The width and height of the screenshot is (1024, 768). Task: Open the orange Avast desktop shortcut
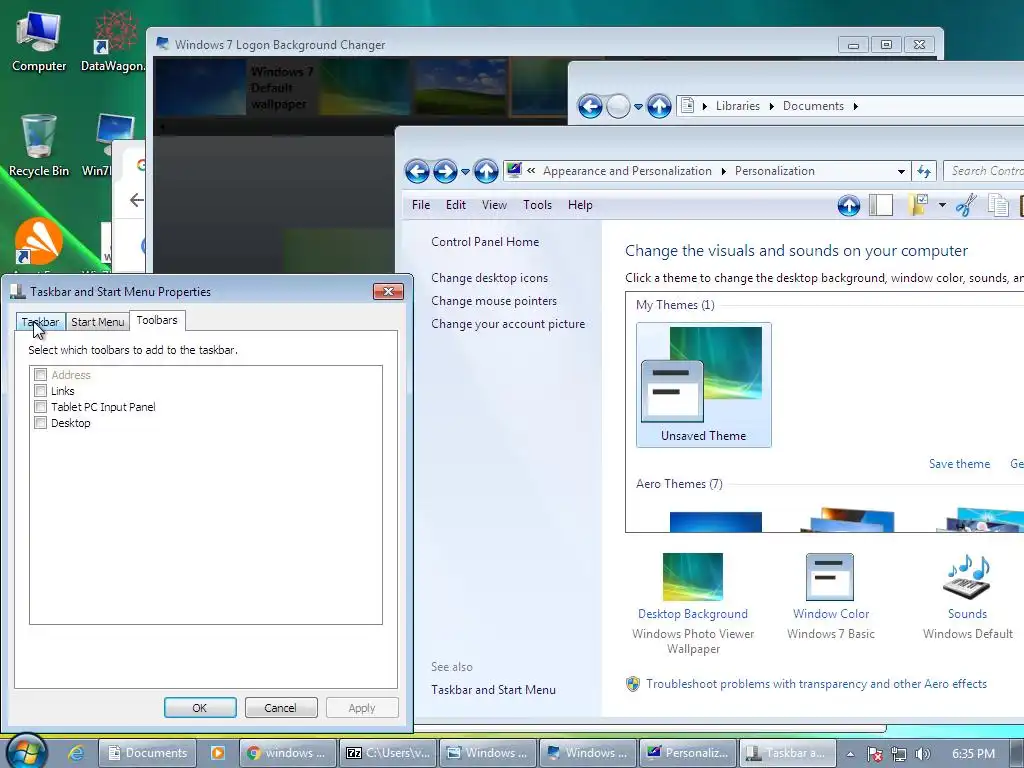pos(39,242)
